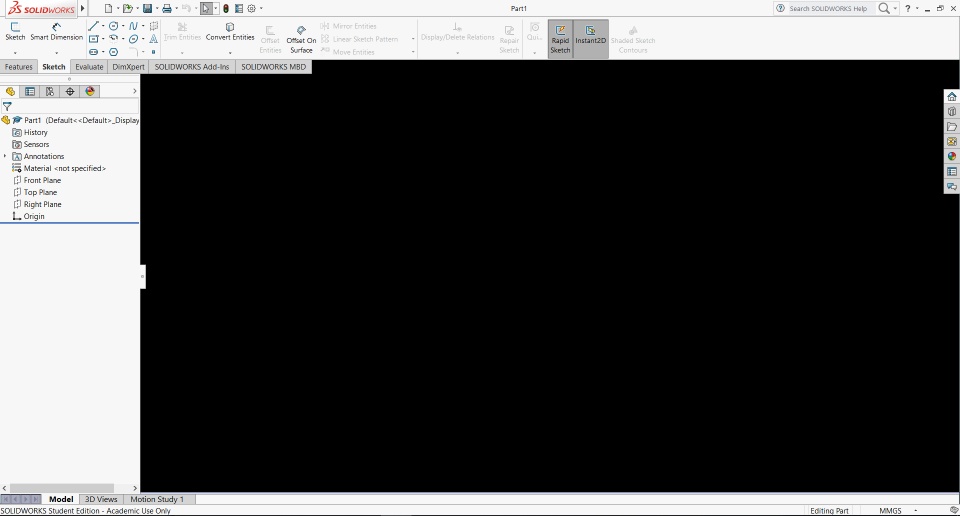Open the ConfigurationManager tab icon
This screenshot has height=516, width=960.
click(50, 91)
